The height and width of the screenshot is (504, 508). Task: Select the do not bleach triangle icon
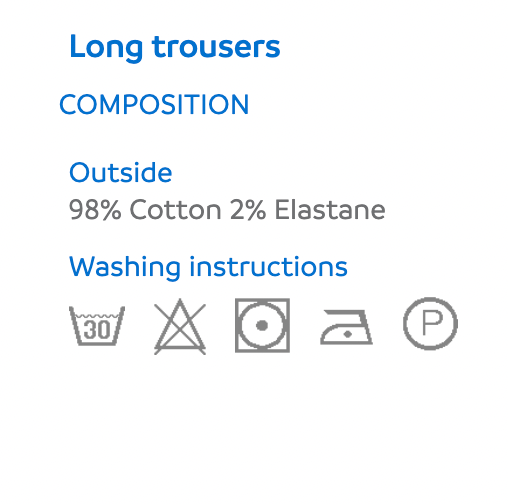[180, 326]
